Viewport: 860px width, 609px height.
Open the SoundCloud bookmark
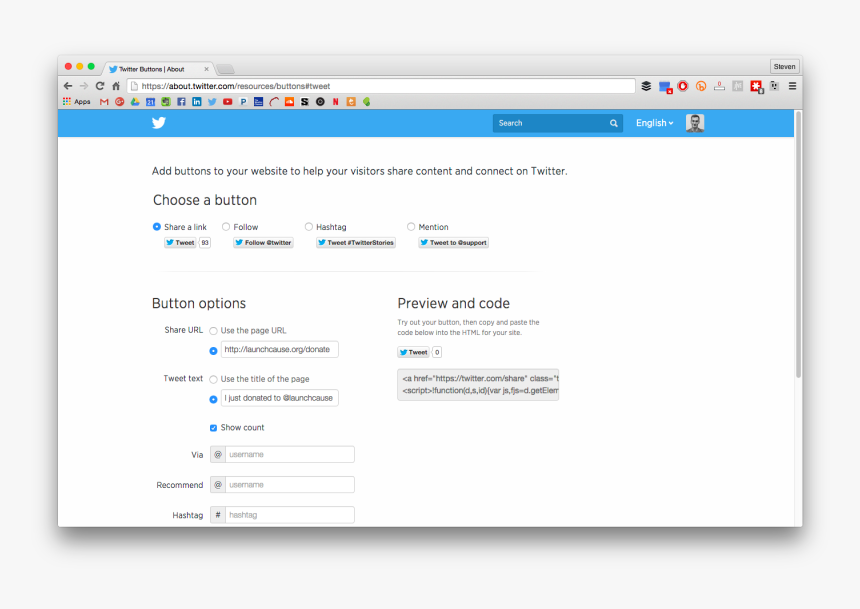pos(290,102)
